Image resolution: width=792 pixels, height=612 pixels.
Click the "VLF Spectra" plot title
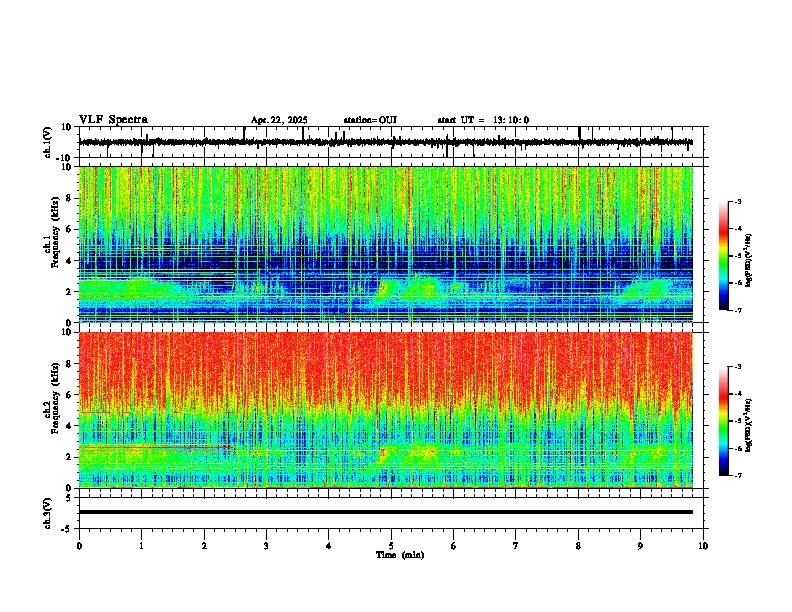tap(113, 120)
